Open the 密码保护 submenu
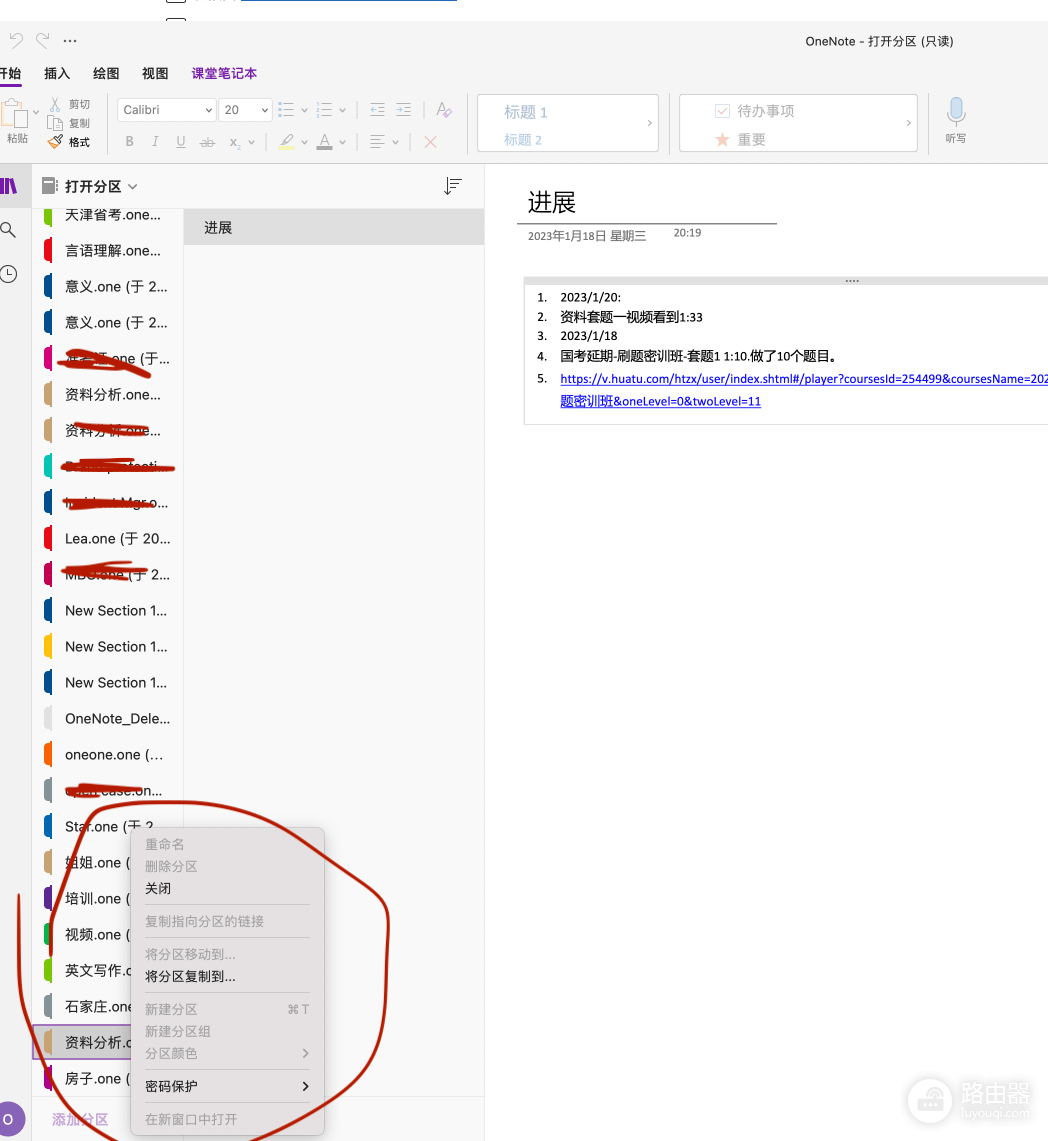 [227, 1086]
